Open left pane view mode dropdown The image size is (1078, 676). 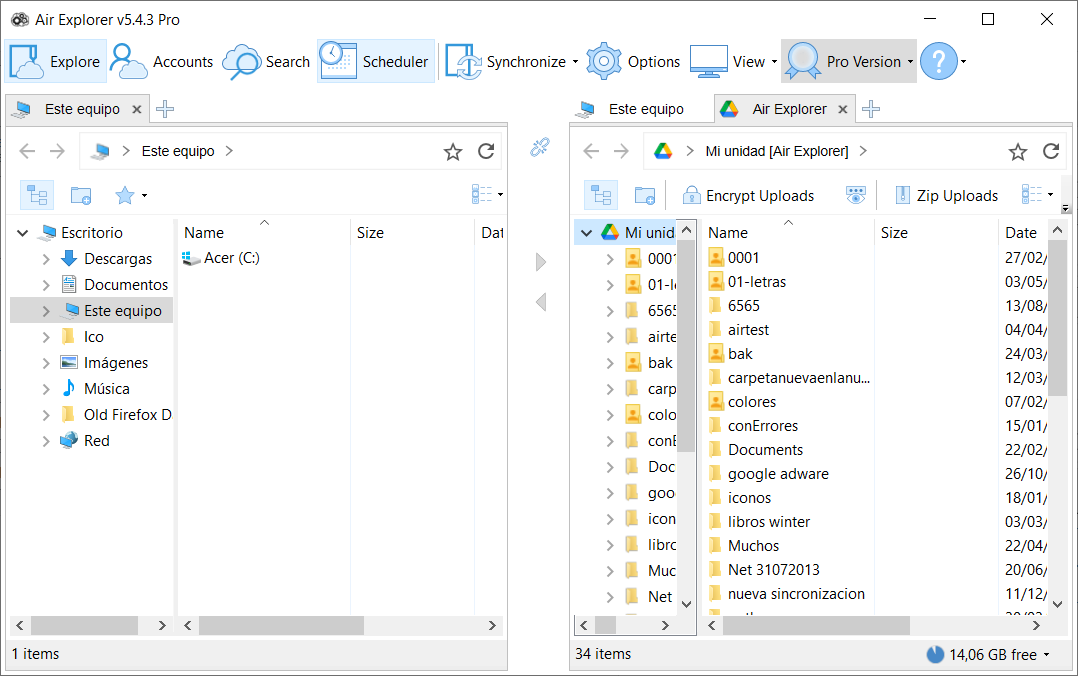[x=487, y=195]
